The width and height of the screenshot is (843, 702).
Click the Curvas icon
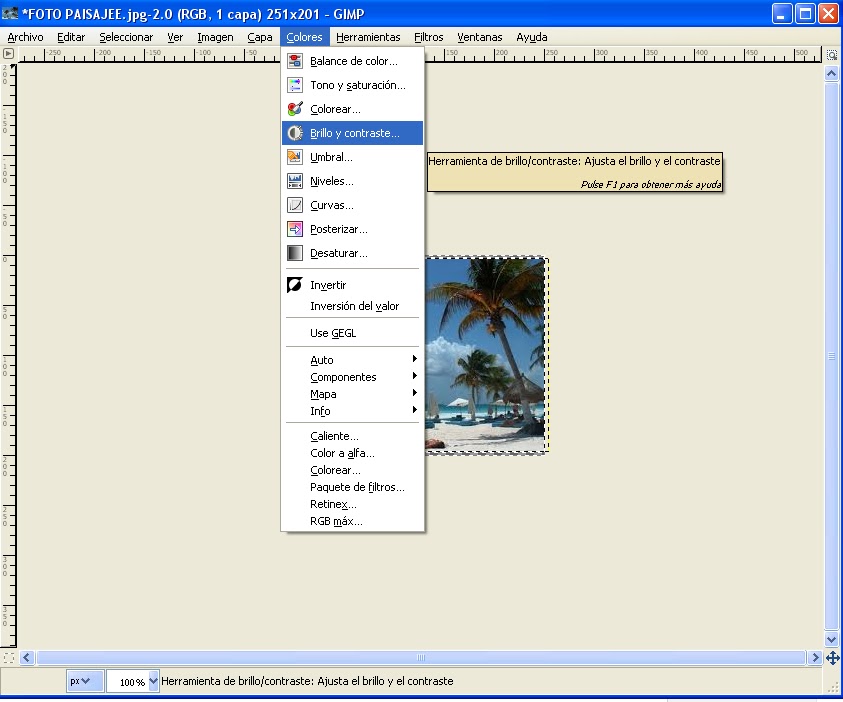pos(295,205)
